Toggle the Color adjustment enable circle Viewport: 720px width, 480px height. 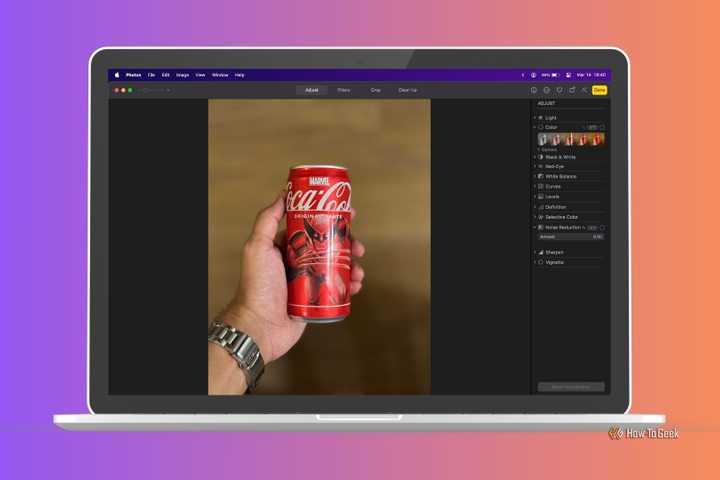pos(602,127)
